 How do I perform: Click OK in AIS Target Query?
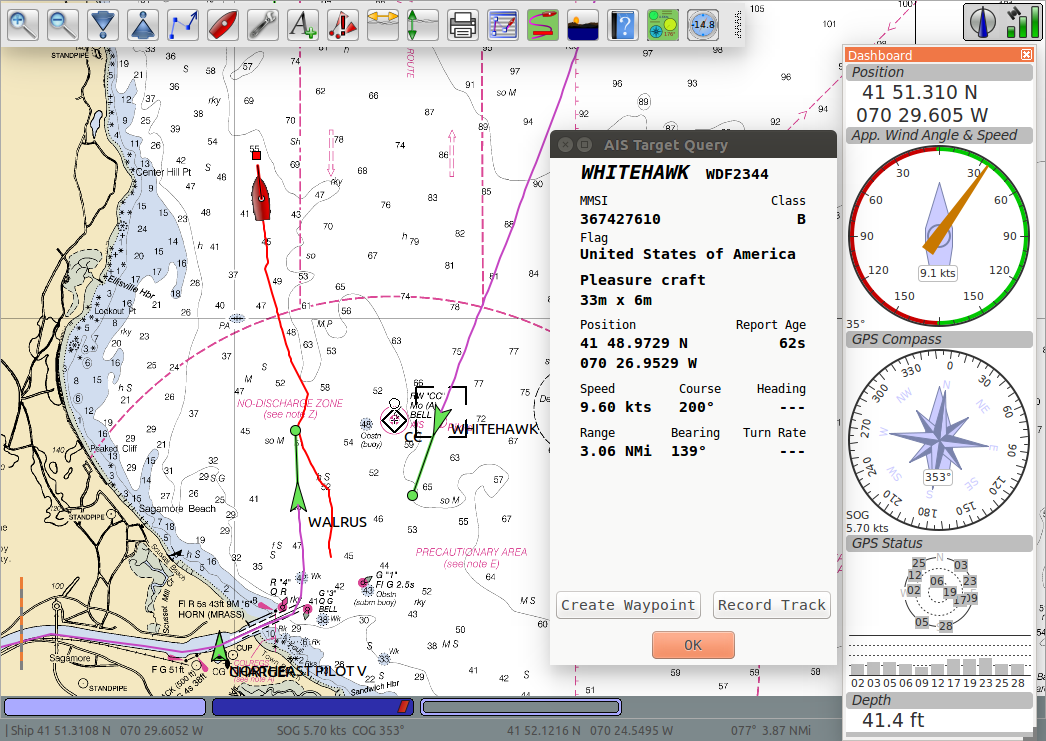click(x=693, y=645)
